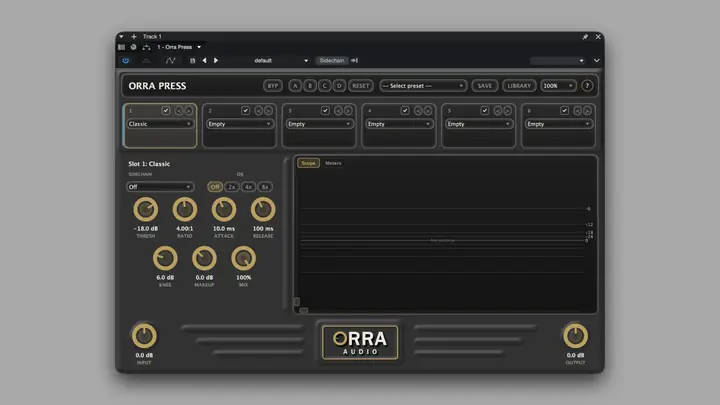Select state C
Screen dimensions: 720x405
tap(325, 86)
